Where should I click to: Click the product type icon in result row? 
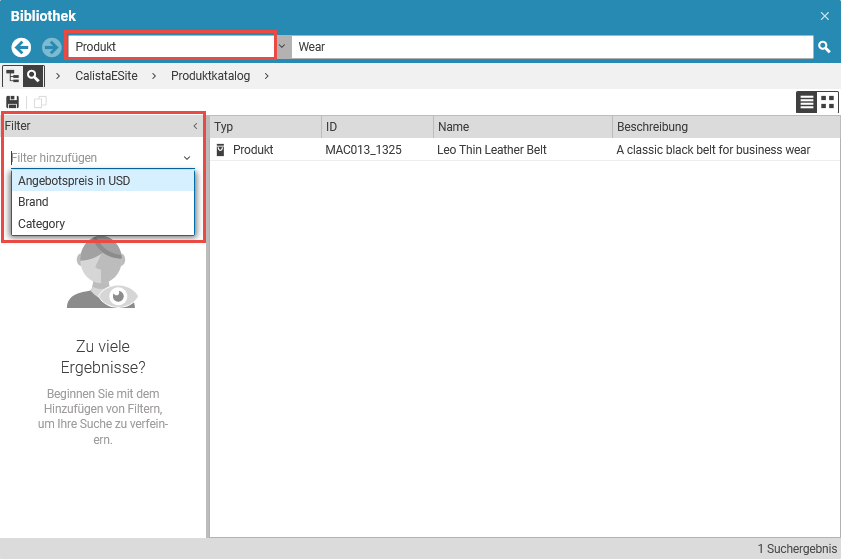[x=221, y=150]
